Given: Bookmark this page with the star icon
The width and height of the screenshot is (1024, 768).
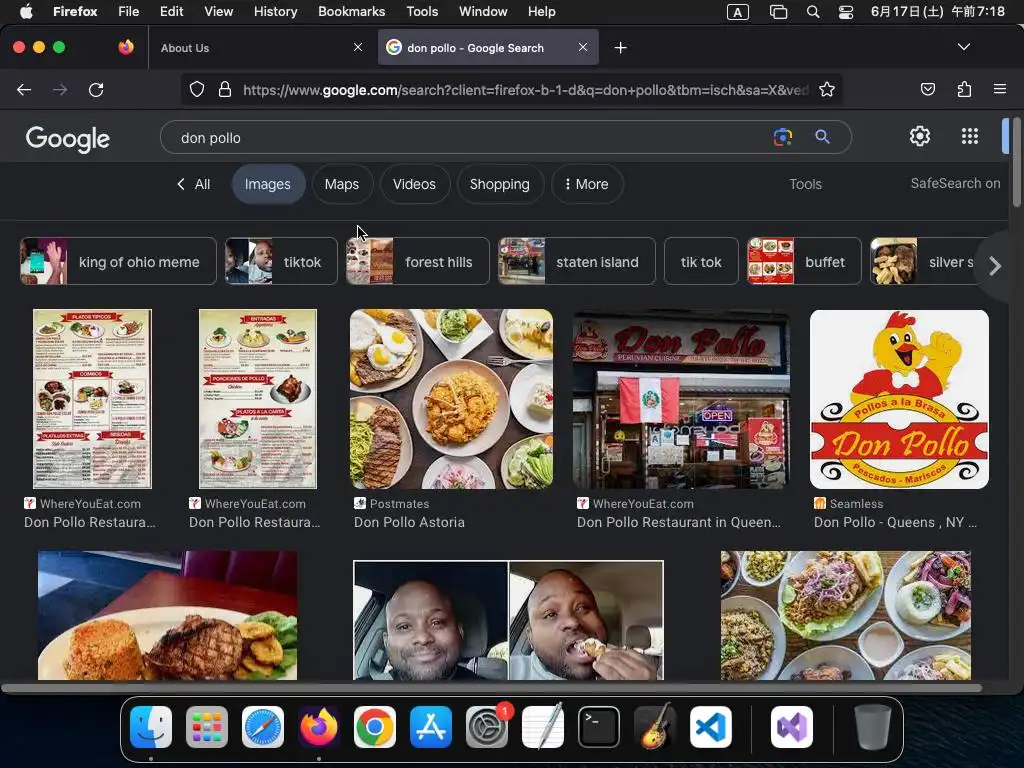Looking at the screenshot, I should 827,89.
